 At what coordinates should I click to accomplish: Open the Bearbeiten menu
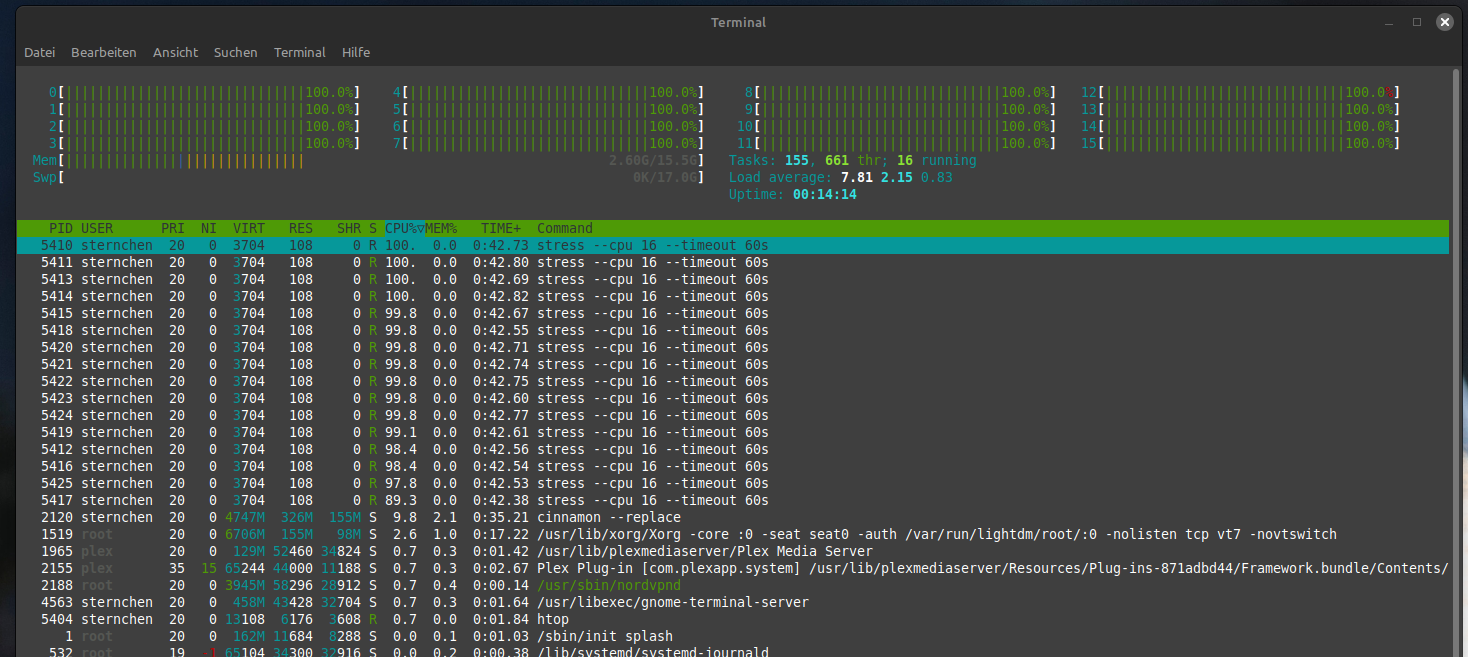[104, 52]
